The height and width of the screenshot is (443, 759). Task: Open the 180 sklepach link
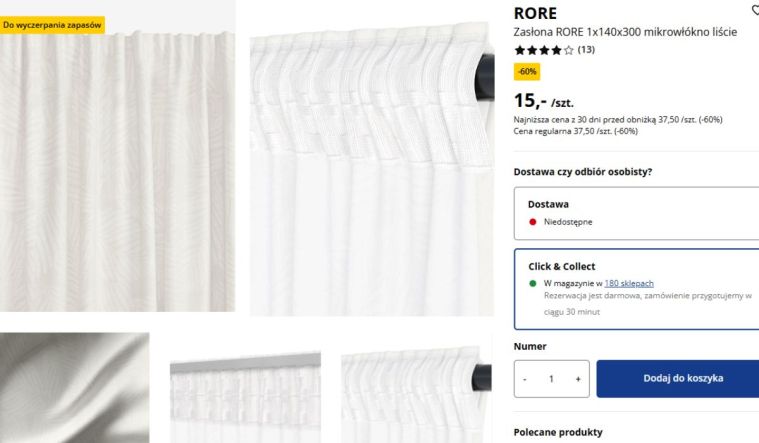629,283
